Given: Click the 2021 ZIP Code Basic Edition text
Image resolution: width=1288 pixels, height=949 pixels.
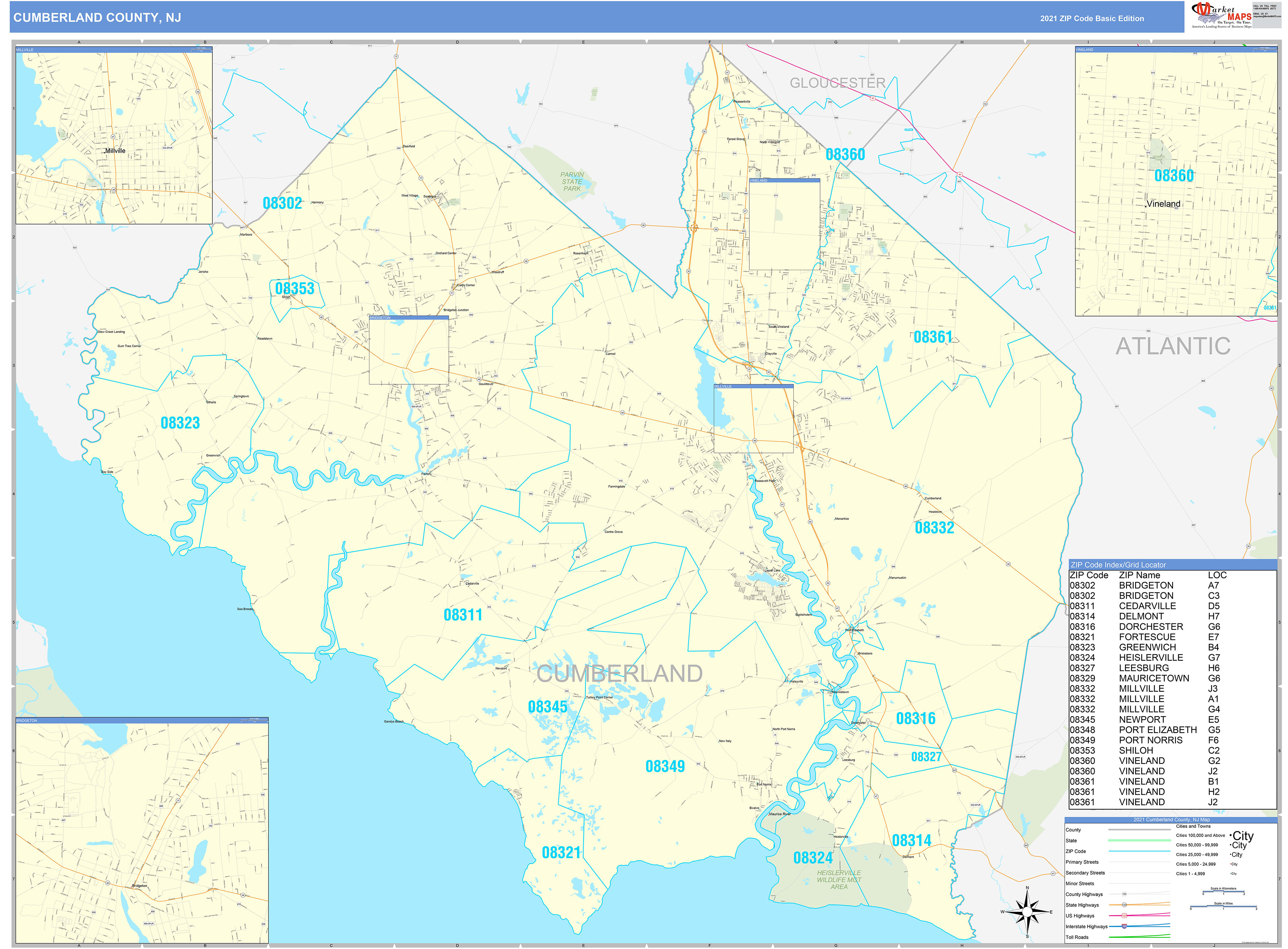Looking at the screenshot, I should [x=1092, y=18].
